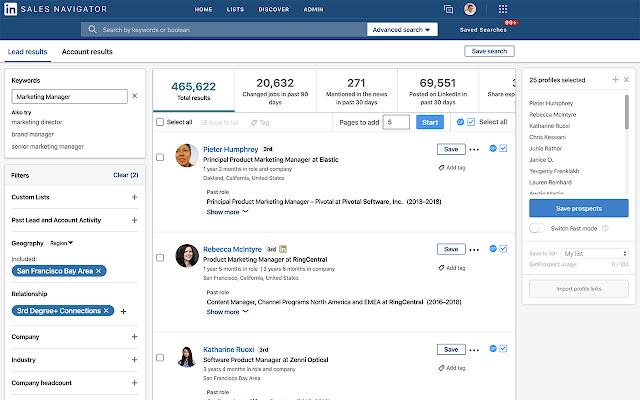640x400 pixels.
Task: Click the Pages to add number field
Action: (396, 122)
